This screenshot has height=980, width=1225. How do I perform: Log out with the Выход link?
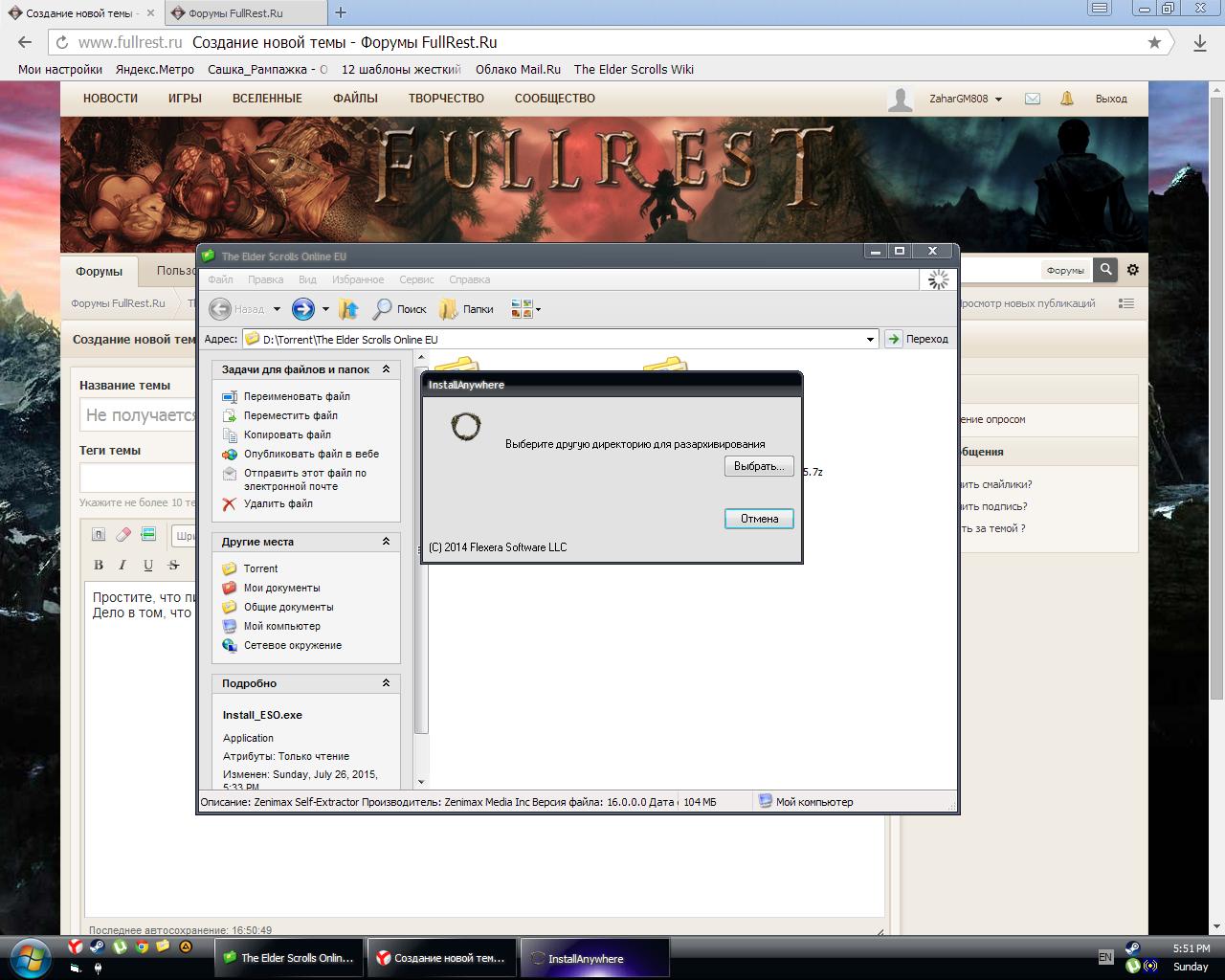1111,99
